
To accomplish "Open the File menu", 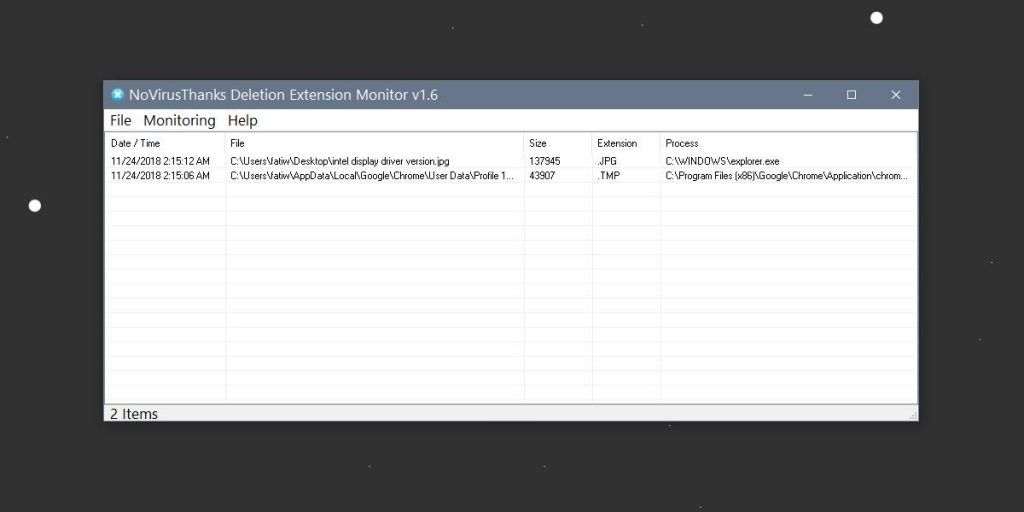I will point(120,121).
